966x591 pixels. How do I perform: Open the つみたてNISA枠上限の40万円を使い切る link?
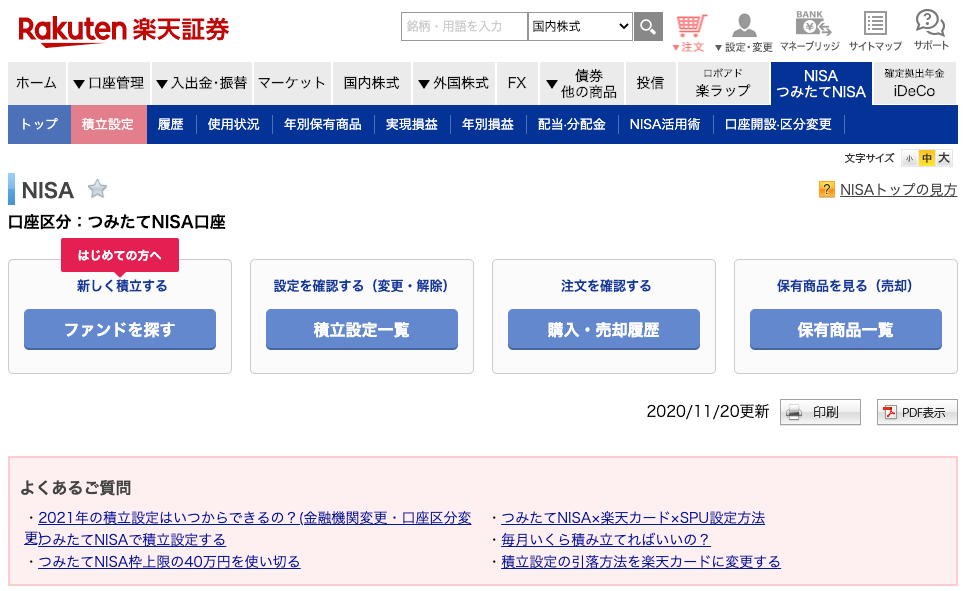pos(169,562)
